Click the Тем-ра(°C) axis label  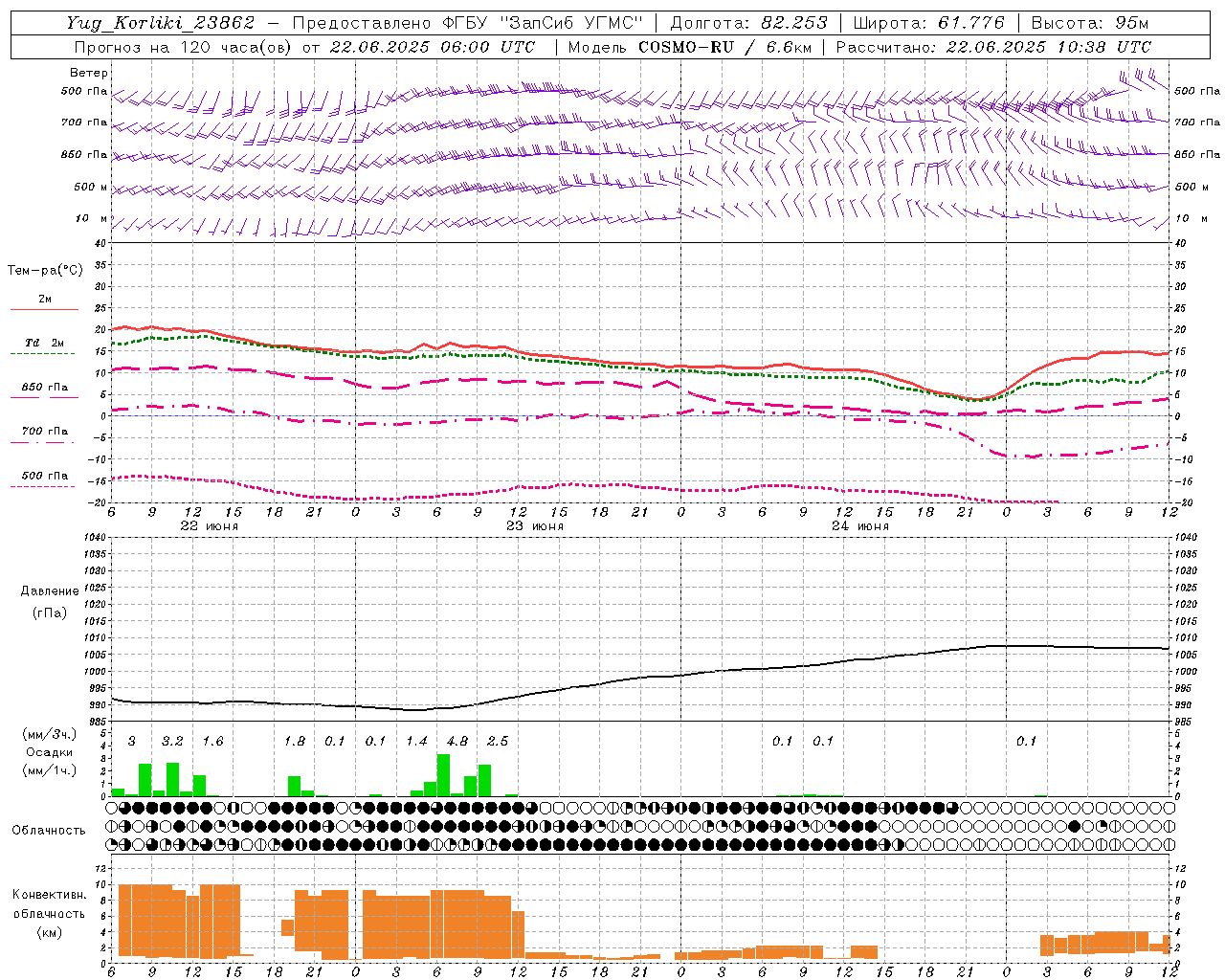[45, 271]
